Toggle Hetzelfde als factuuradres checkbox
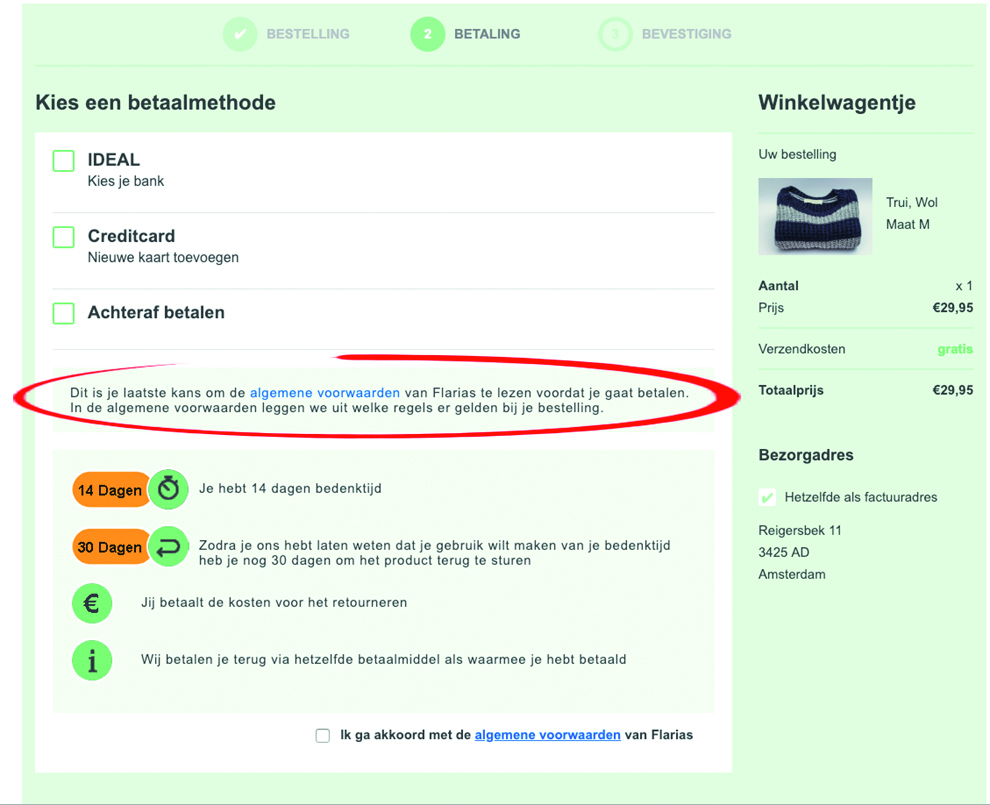This screenshot has width=990, height=805. click(767, 497)
